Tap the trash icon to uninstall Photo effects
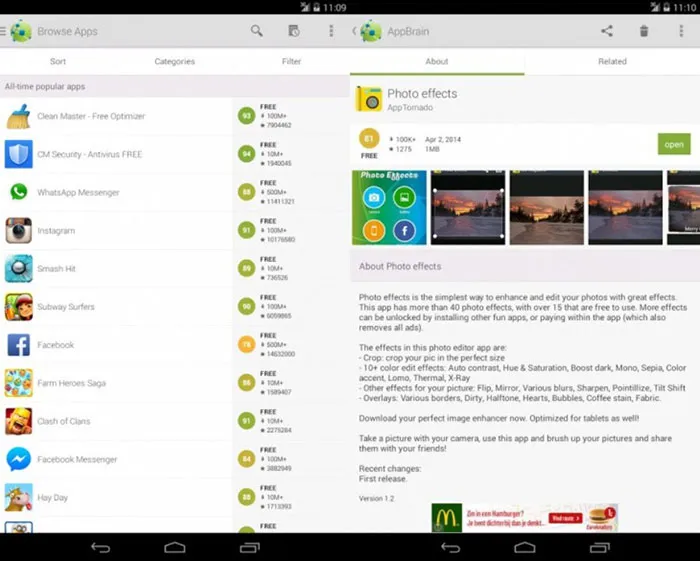 click(x=644, y=31)
